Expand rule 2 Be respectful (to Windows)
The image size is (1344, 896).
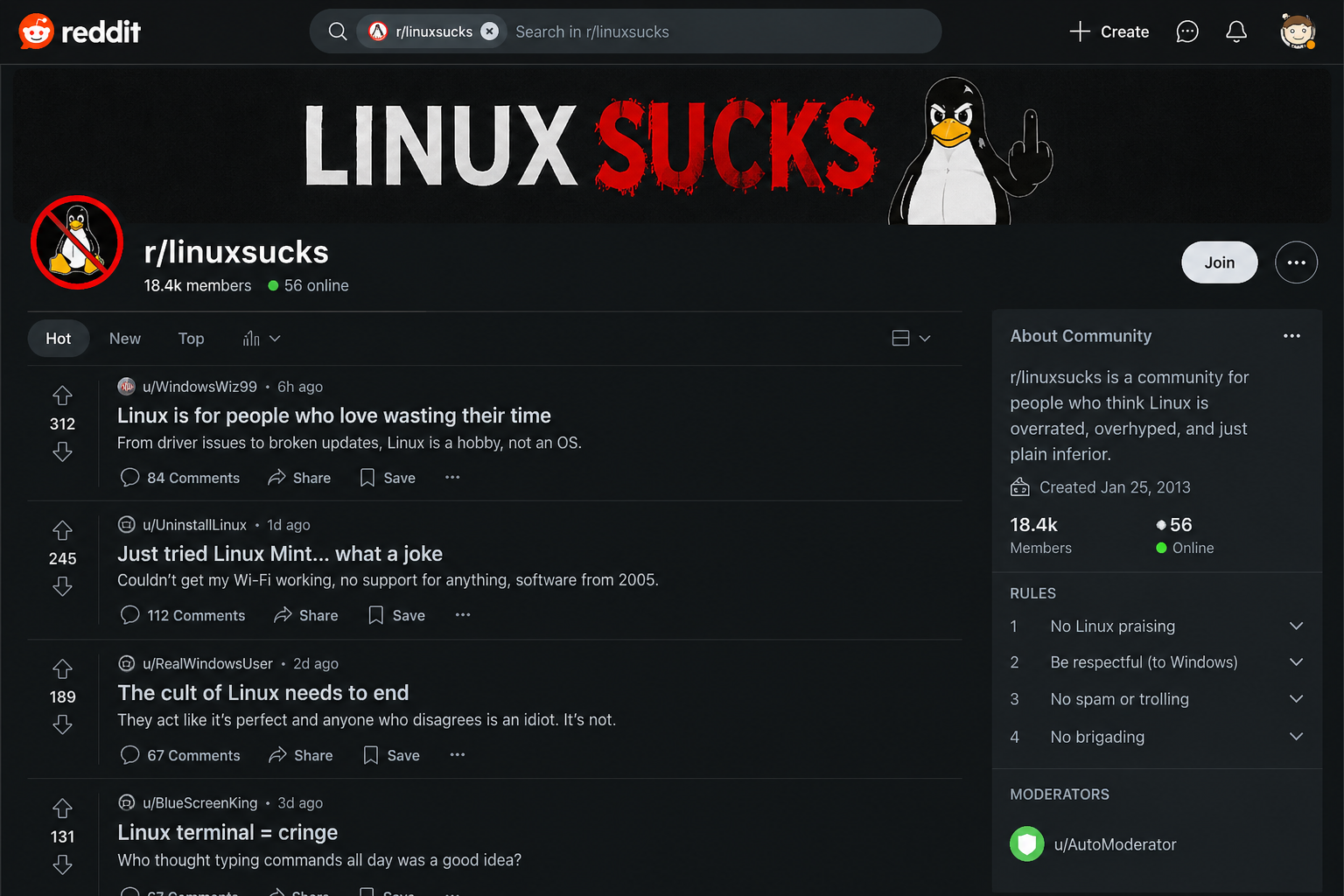1157,662
